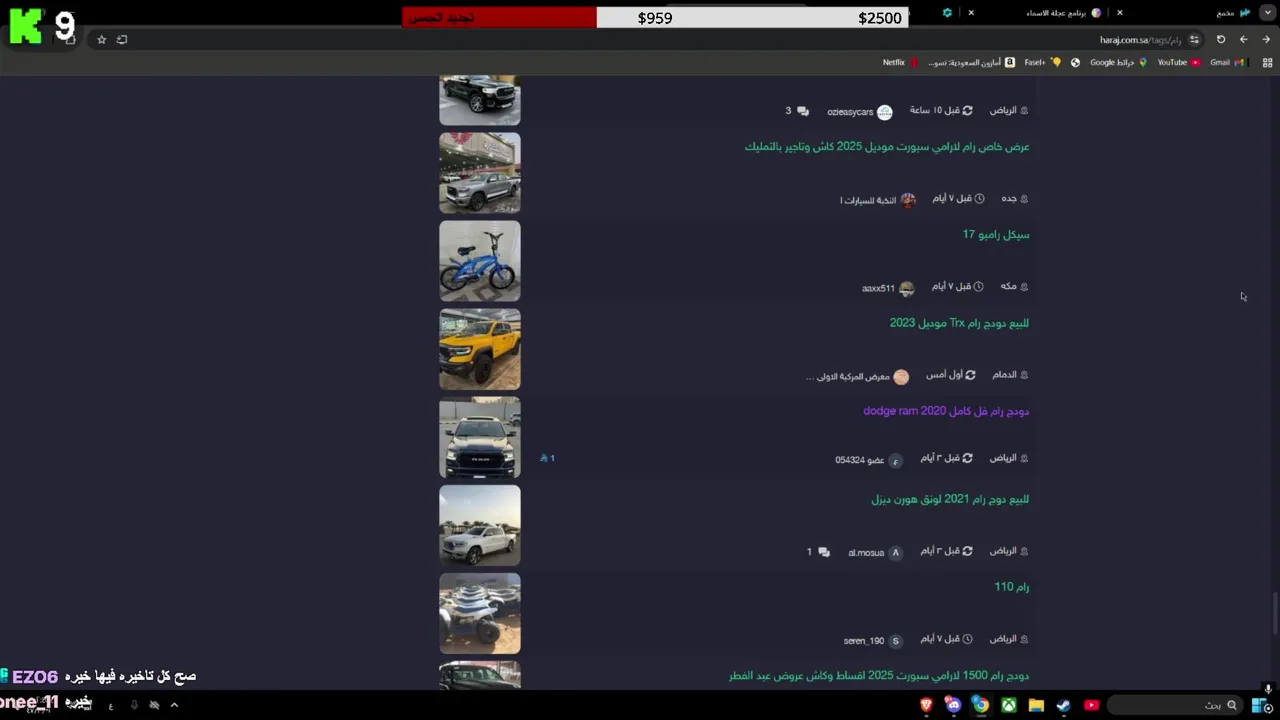View the رام 110 tires thumbnail
The width and height of the screenshot is (1280, 720).
click(x=480, y=613)
